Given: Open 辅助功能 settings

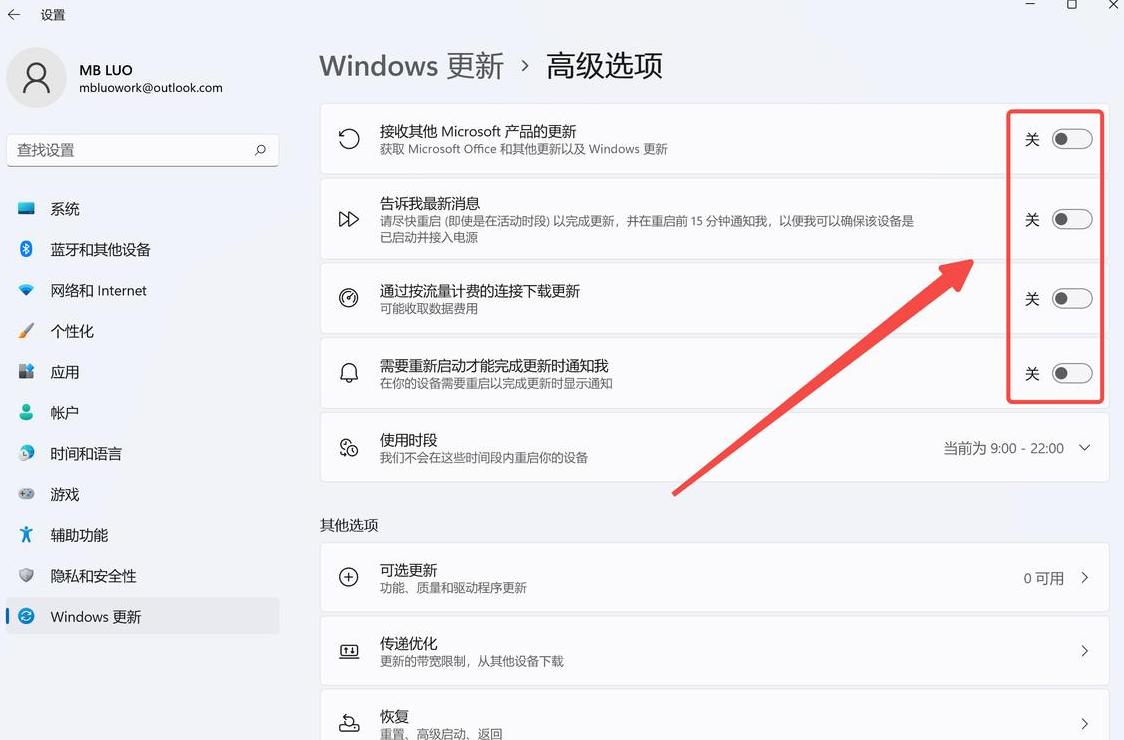Looking at the screenshot, I should 143,535.
